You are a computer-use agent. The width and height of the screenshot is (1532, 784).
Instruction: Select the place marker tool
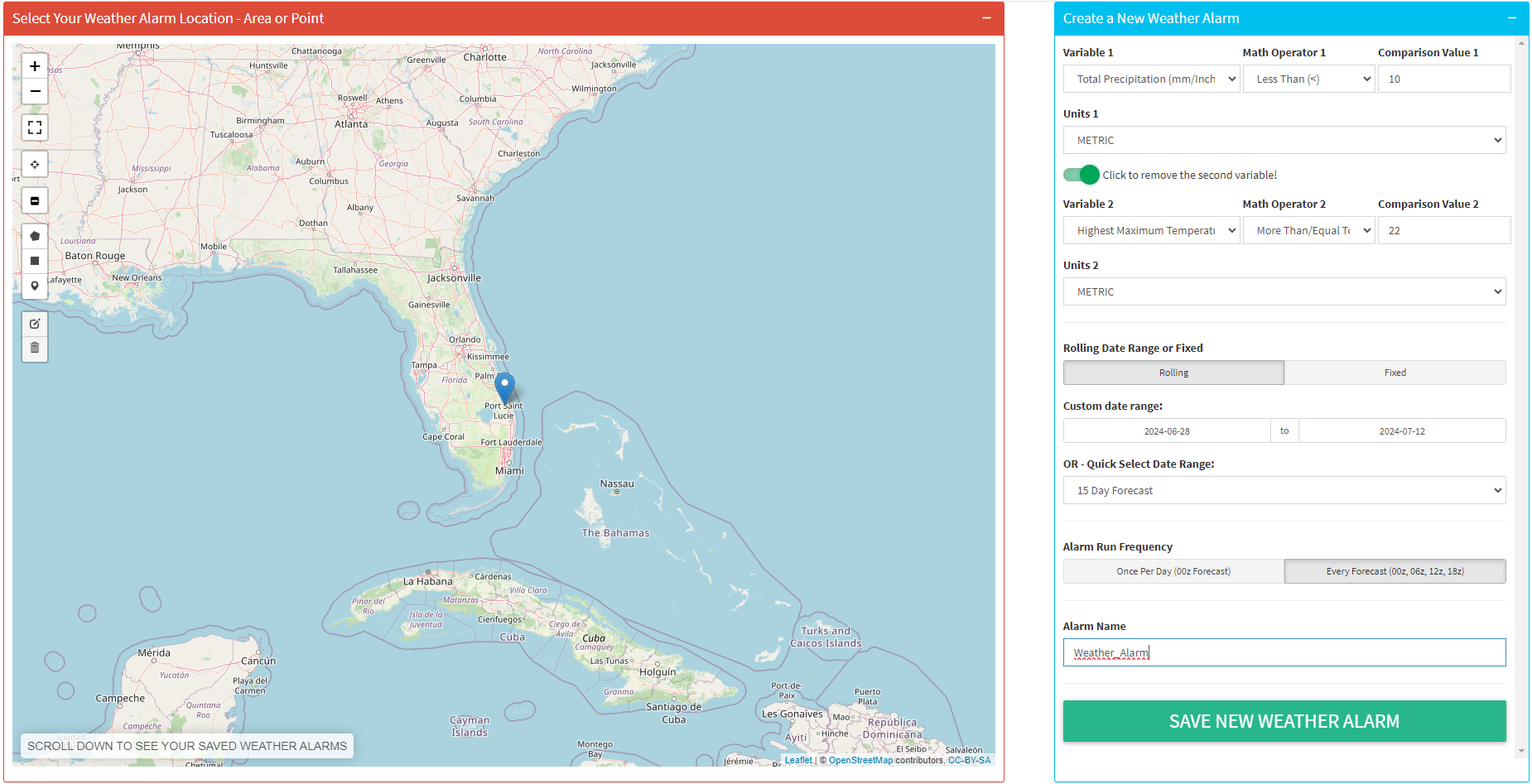click(x=35, y=286)
